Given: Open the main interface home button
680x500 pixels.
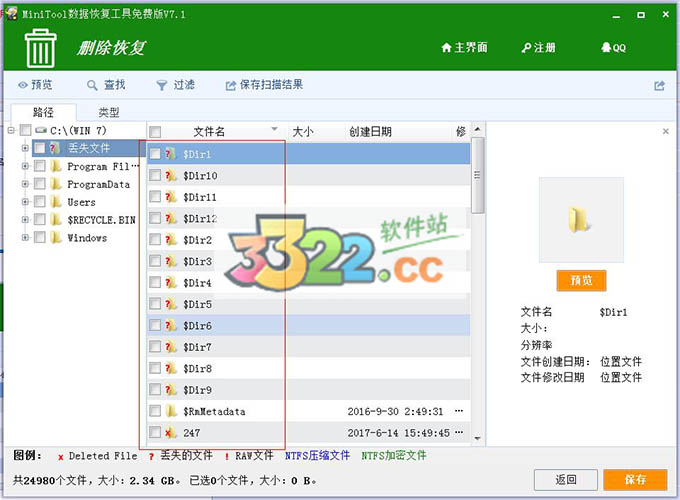Looking at the screenshot, I should tap(464, 47).
